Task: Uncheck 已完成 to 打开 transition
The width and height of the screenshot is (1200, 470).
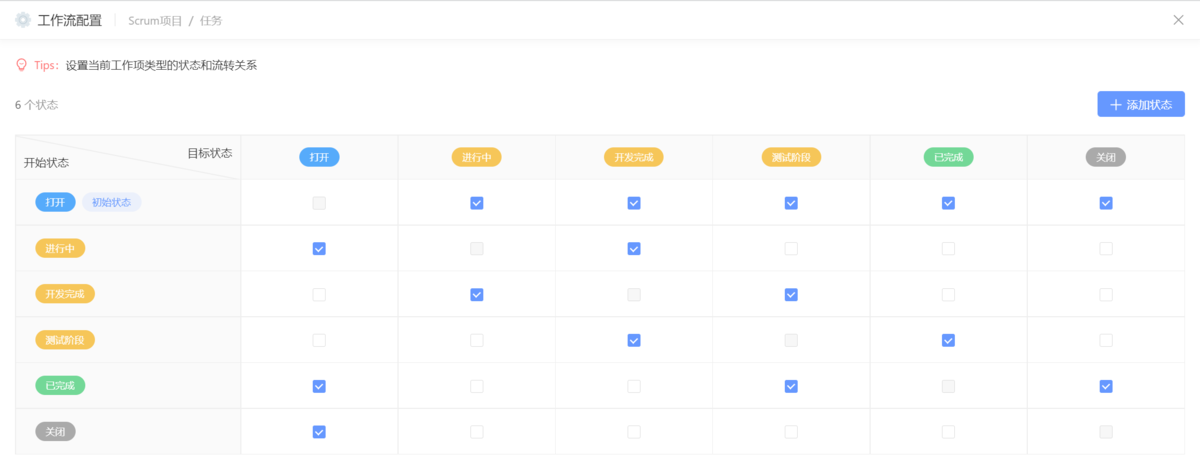Action: coord(319,386)
